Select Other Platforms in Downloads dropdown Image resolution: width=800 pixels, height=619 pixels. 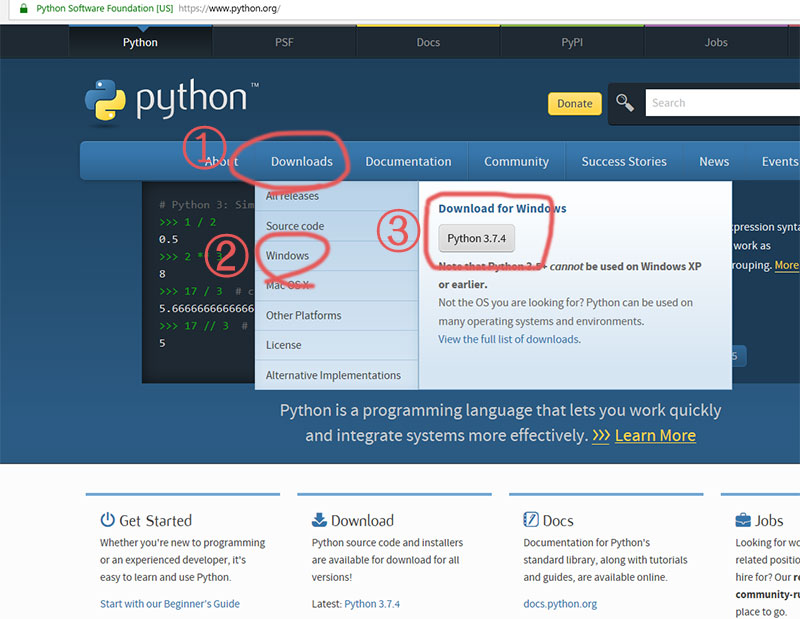click(x=336, y=315)
